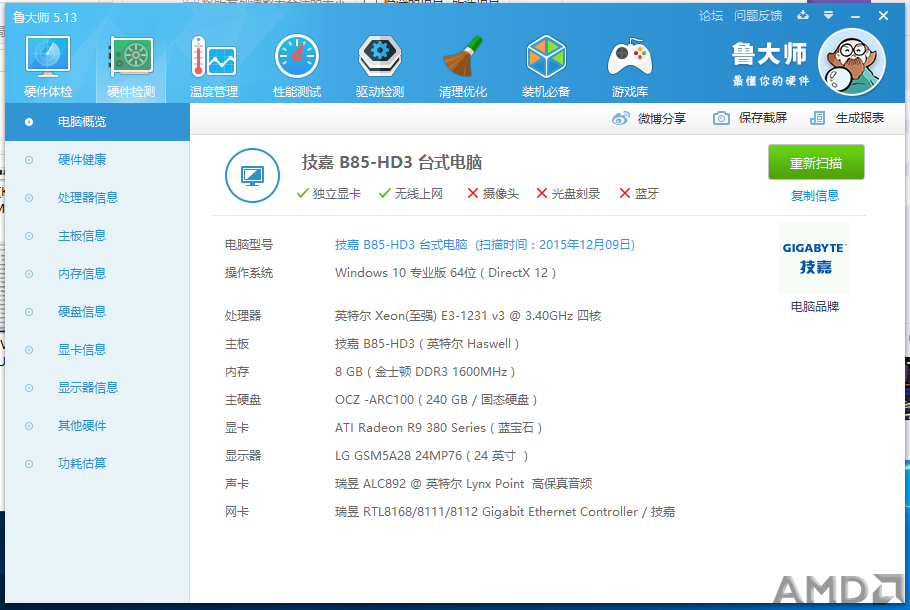This screenshot has width=910, height=610.
Task: Open 显卡信息 in the sidebar
Action: pyautogui.click(x=98, y=350)
